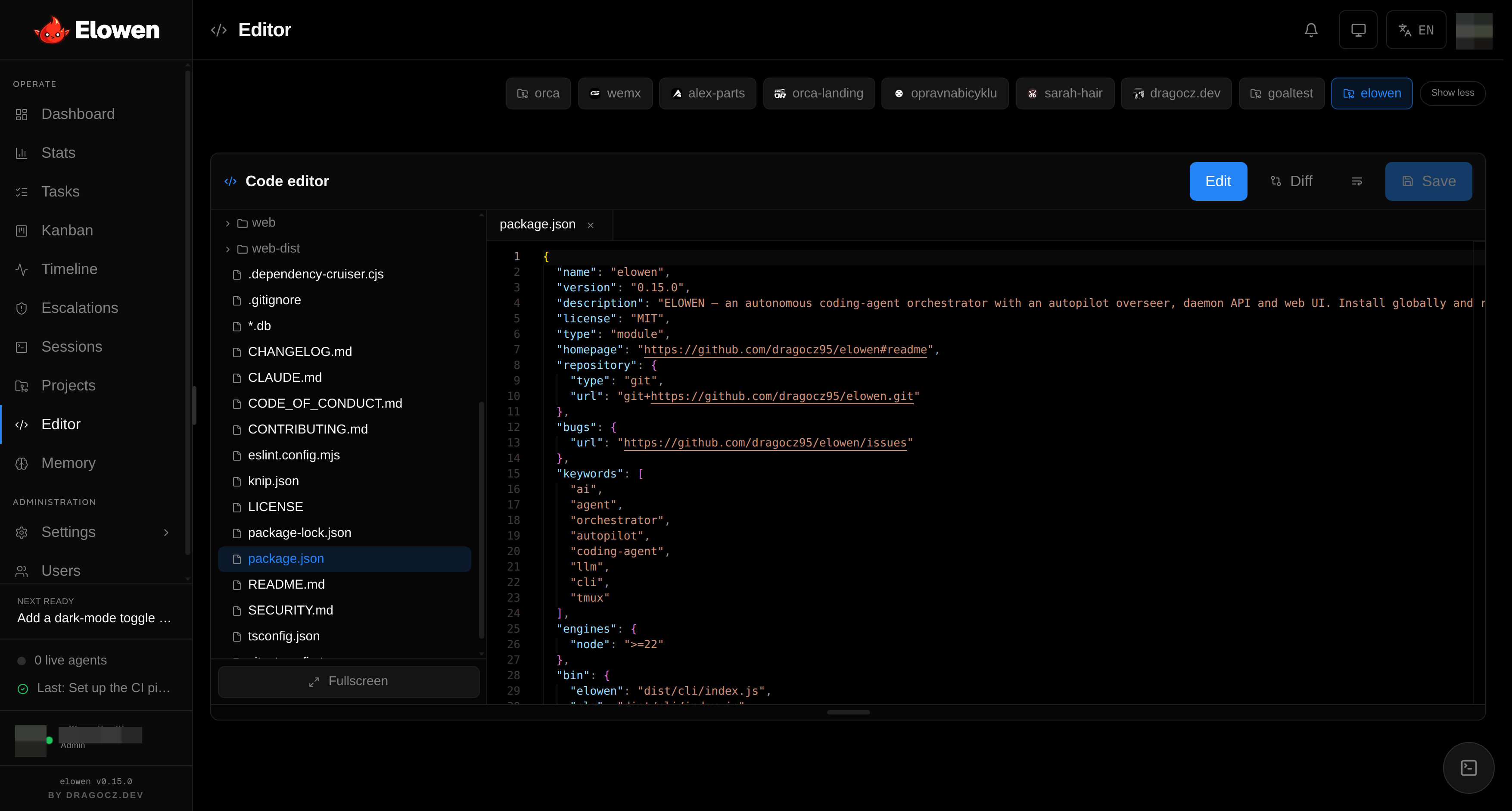The width and height of the screenshot is (1512, 811).
Task: Click line number 15 in gutter
Action: (513, 474)
